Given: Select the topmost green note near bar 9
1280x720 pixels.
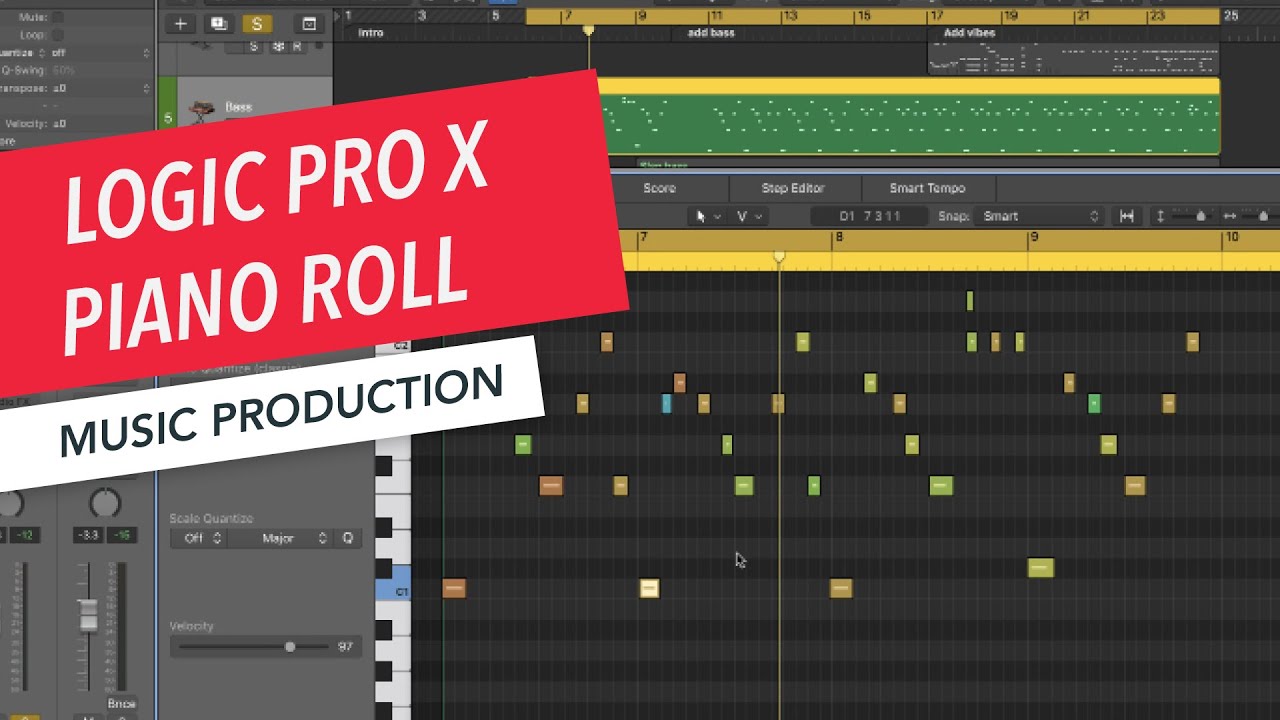Looking at the screenshot, I should [969, 301].
